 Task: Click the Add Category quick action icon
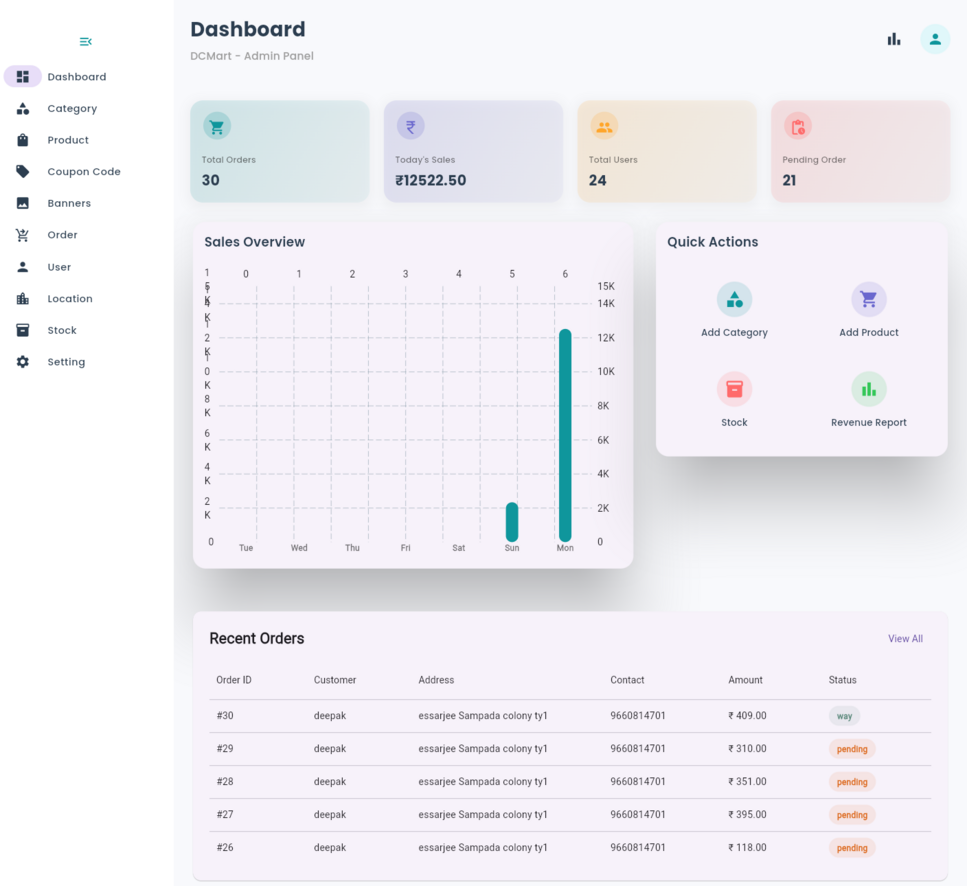click(734, 299)
